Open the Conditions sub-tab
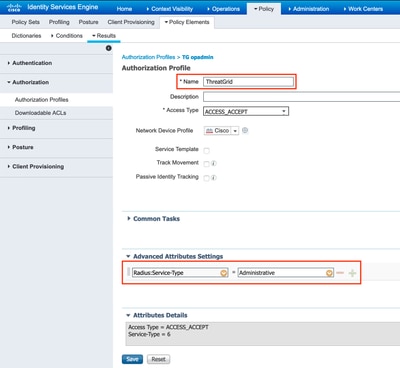 click(x=67, y=36)
